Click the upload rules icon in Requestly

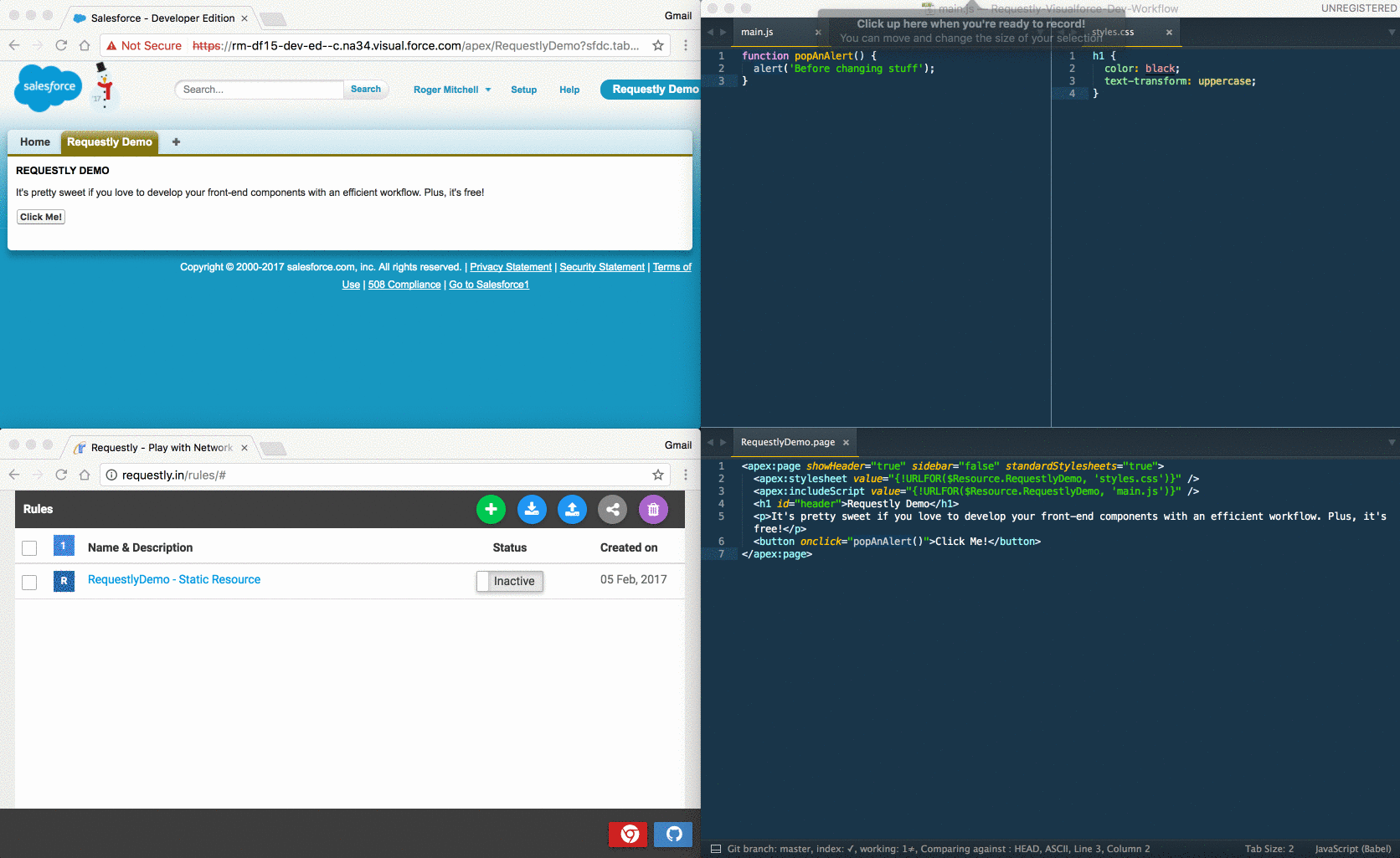click(572, 509)
